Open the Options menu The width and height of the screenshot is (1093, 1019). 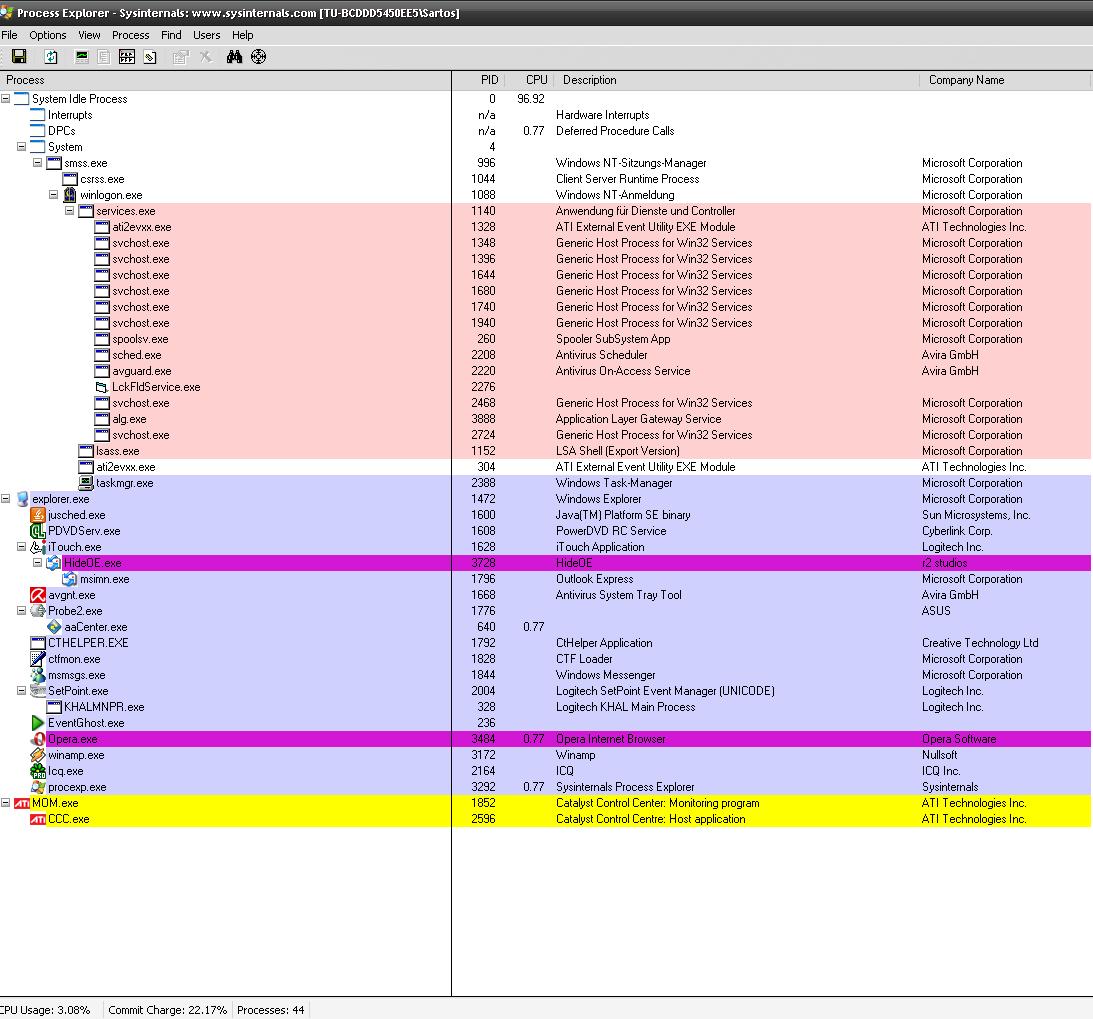point(47,35)
